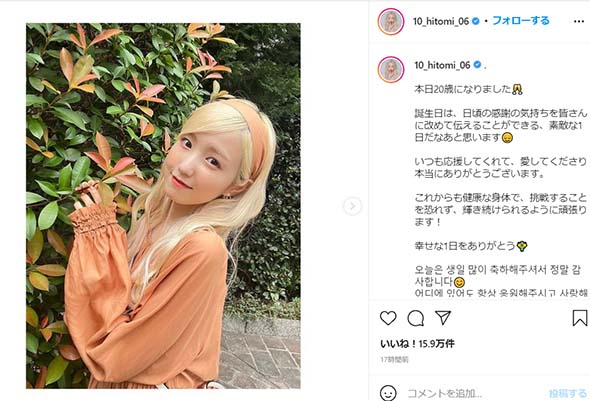The image size is (590, 401).
Task: Click the verified badge in the header
Action: 476,21
